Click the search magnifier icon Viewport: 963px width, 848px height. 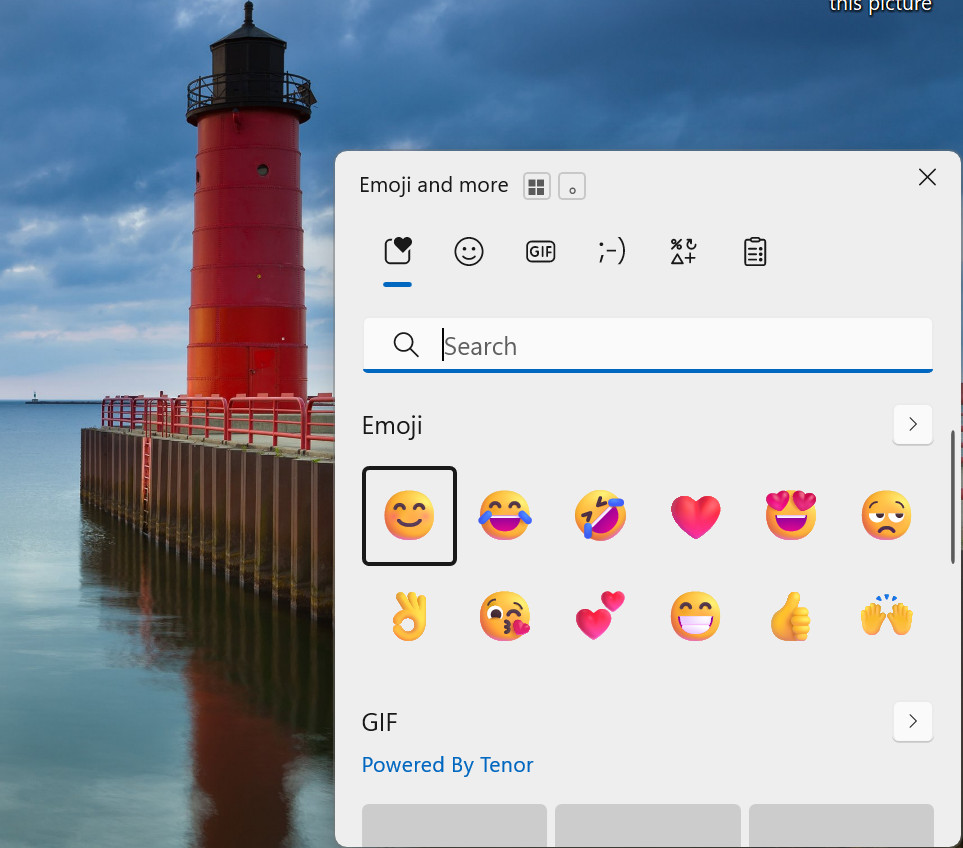[x=406, y=344]
